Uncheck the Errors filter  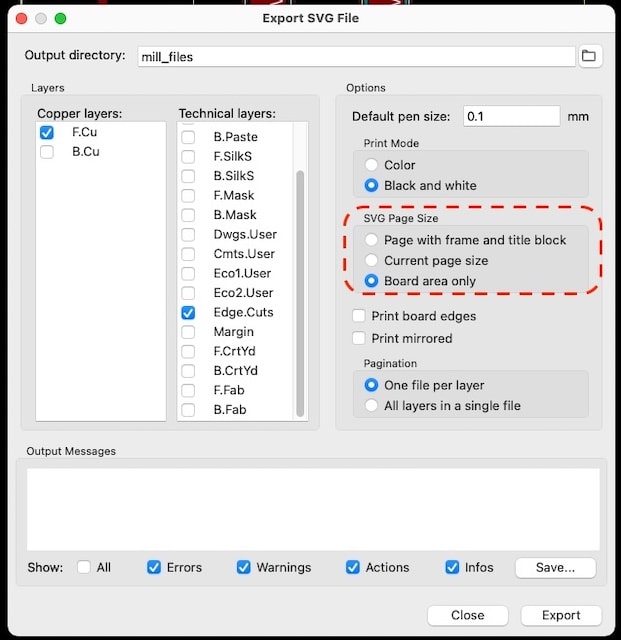(154, 567)
